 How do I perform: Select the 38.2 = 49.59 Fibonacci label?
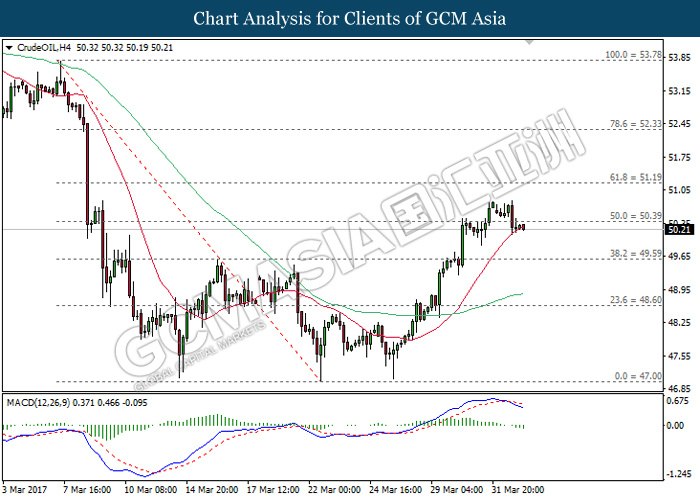point(636,254)
